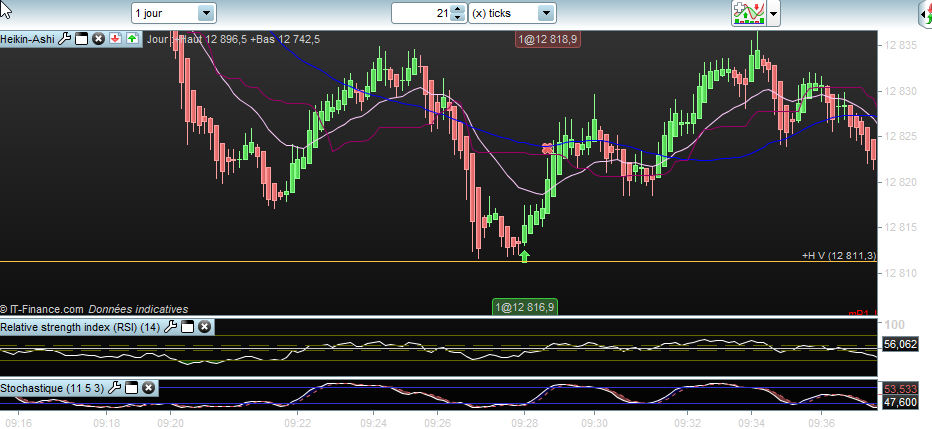
Task: Expand the arrow beside indicator button
Action: (773, 13)
